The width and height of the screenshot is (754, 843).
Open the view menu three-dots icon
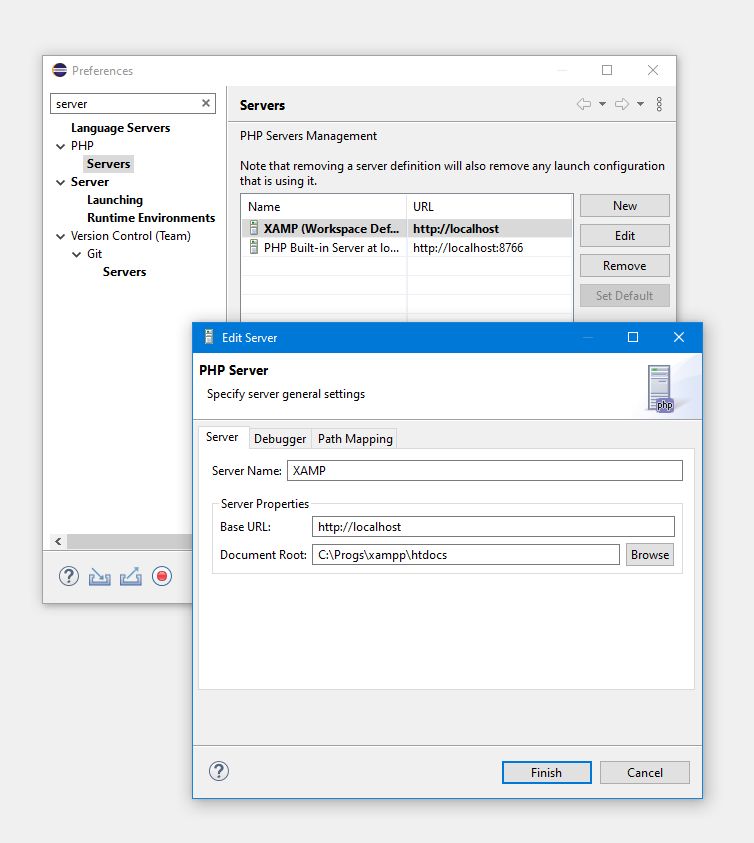coord(659,104)
